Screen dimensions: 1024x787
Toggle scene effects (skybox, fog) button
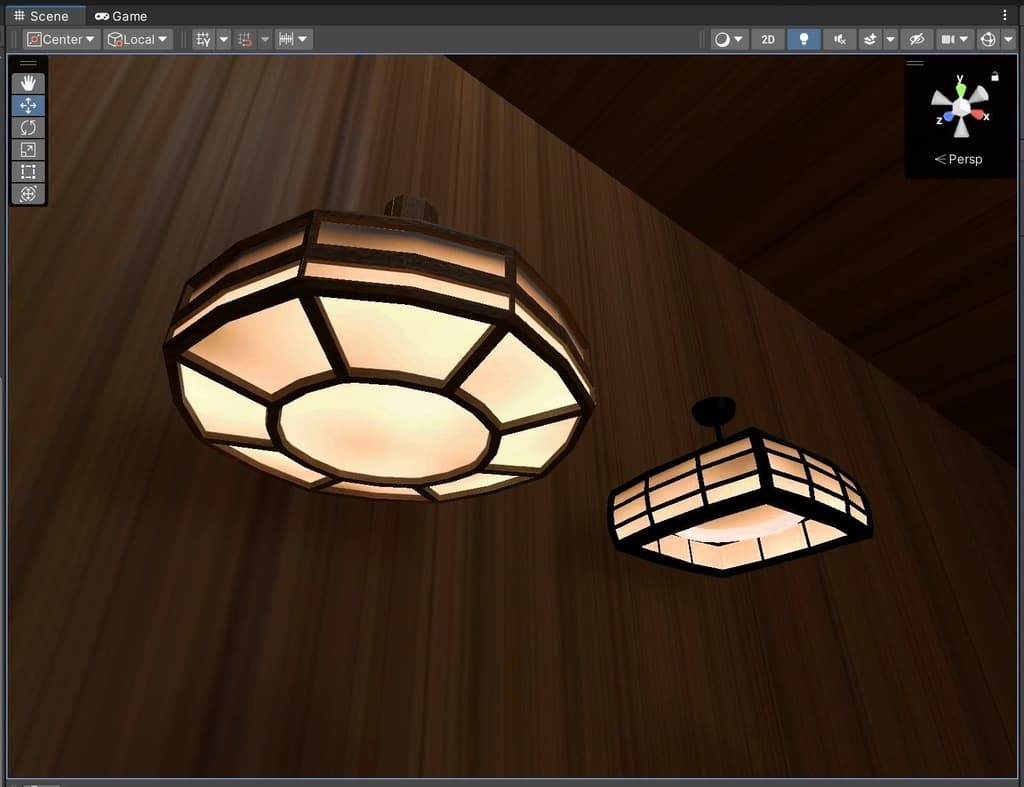(x=870, y=39)
